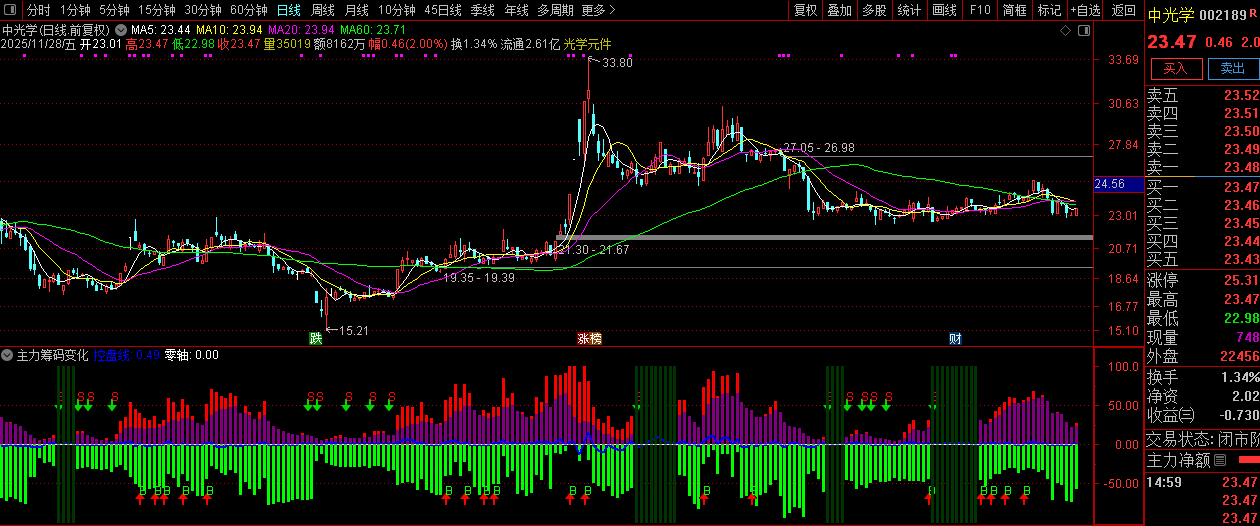
Task: Click the 多股 multi-stock button
Action: point(874,10)
